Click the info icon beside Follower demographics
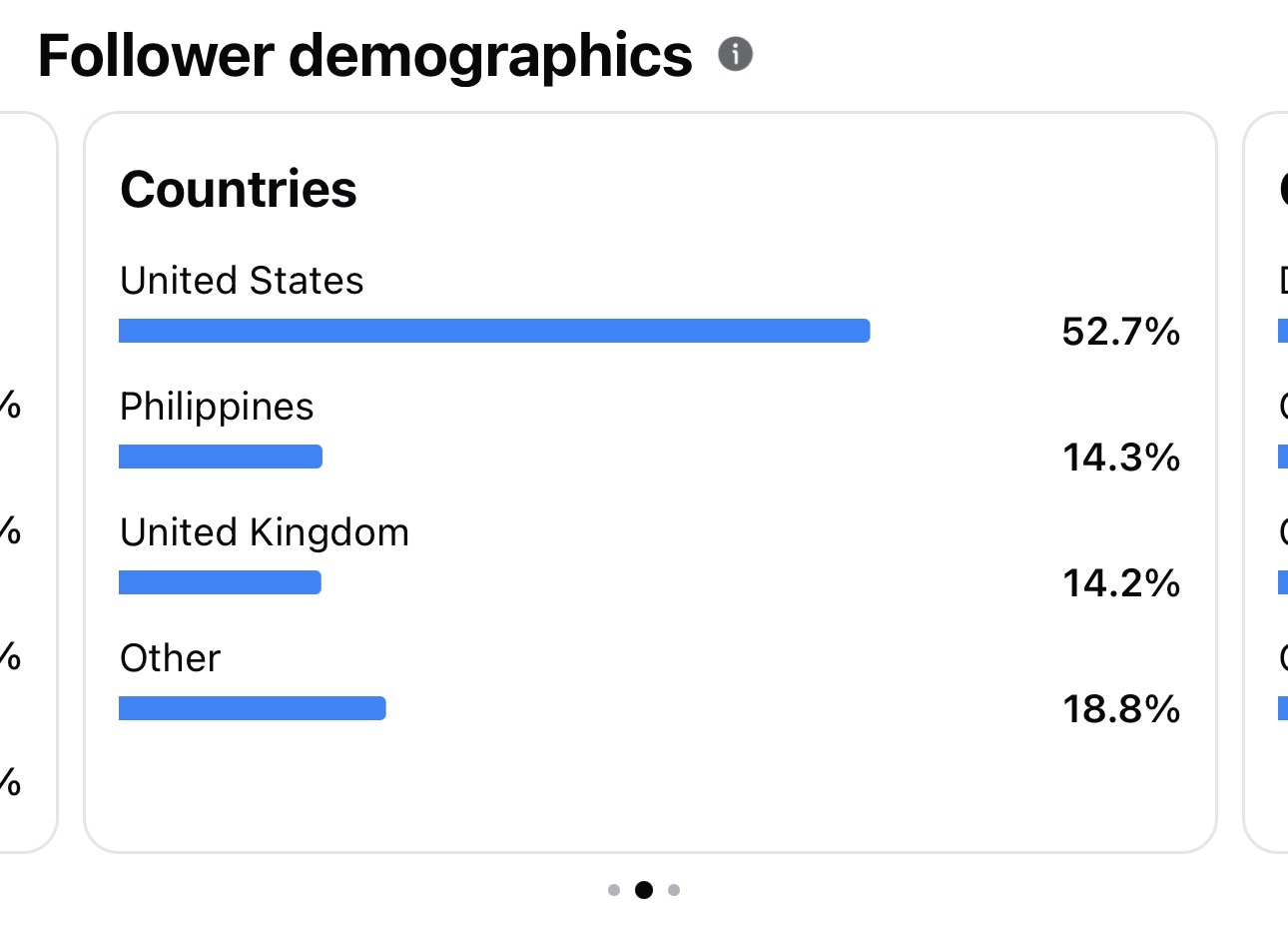This screenshot has height=936, width=1288. pyautogui.click(x=736, y=54)
